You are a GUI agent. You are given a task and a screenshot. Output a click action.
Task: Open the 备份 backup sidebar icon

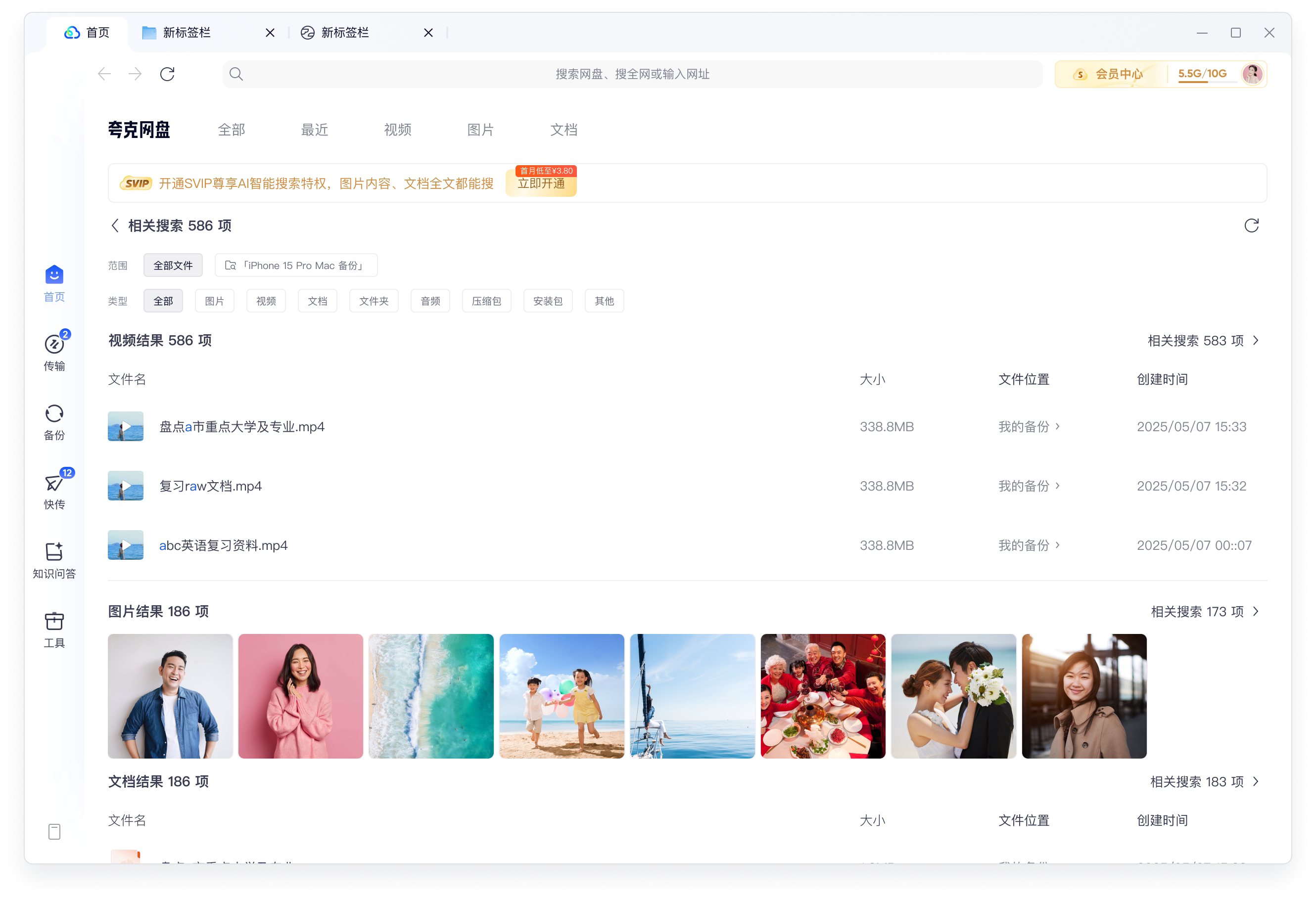(54, 422)
